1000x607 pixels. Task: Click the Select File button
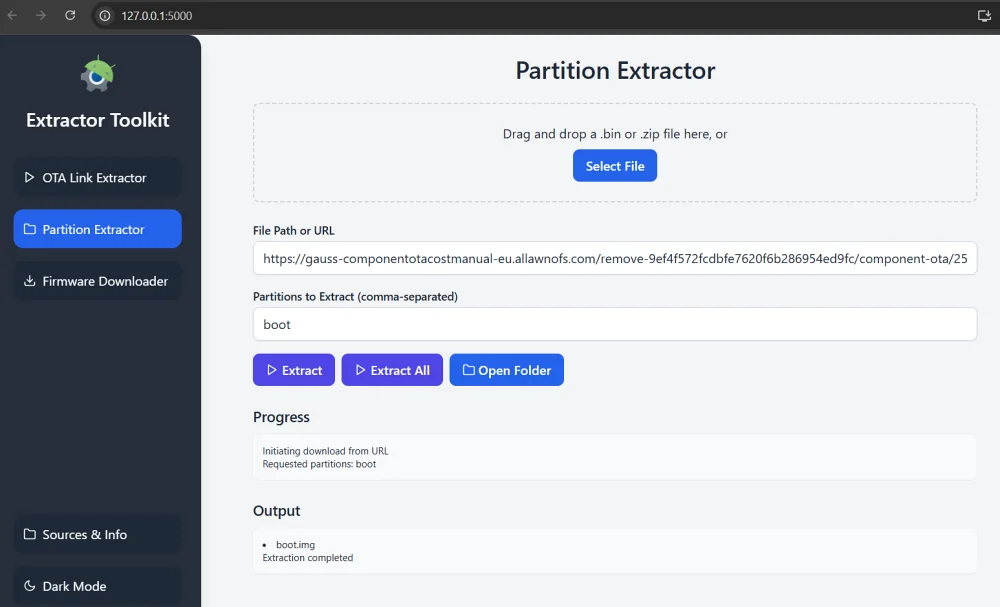click(x=614, y=166)
